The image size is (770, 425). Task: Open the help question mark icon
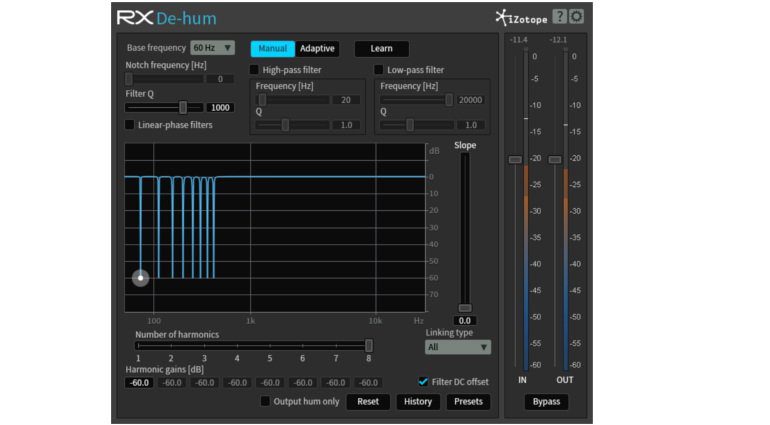[559, 17]
